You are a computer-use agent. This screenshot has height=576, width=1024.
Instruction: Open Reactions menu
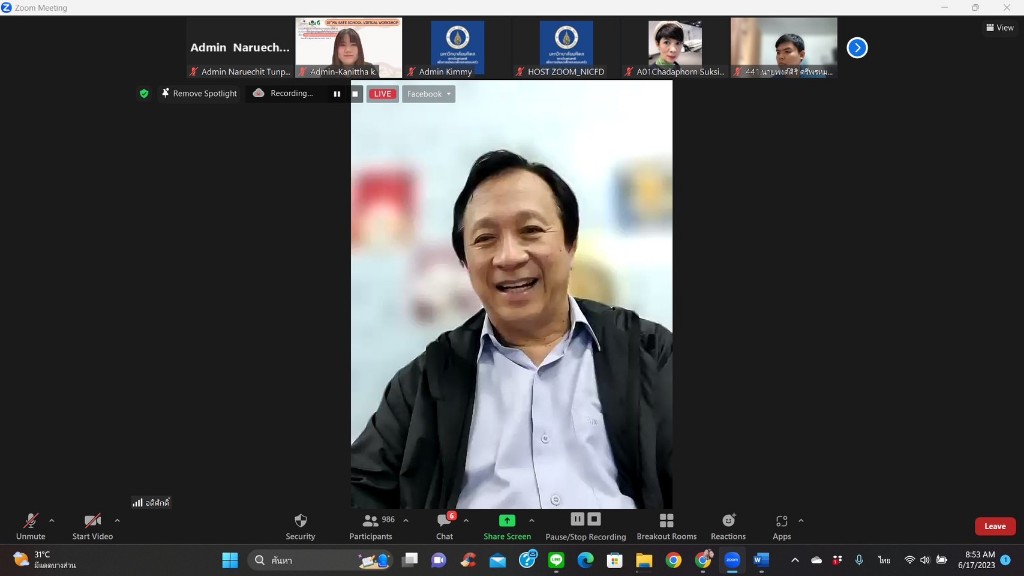click(728, 526)
